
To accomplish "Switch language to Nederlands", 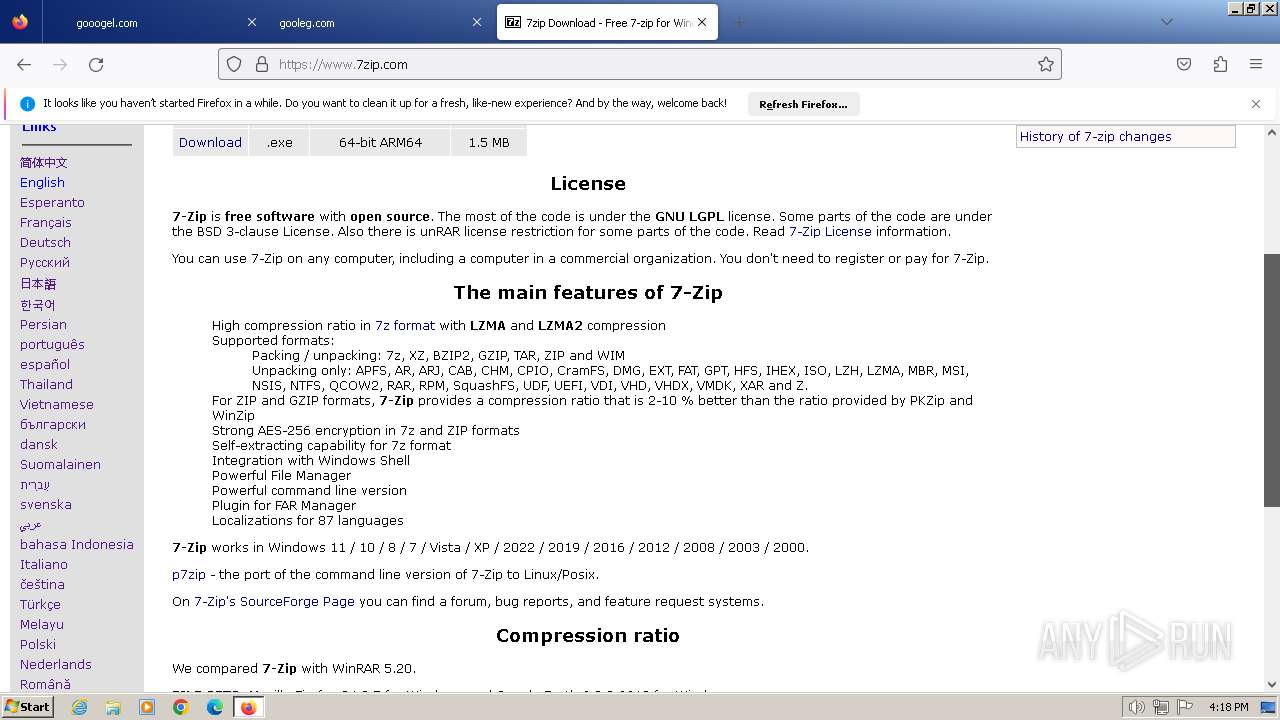I will tap(56, 664).
